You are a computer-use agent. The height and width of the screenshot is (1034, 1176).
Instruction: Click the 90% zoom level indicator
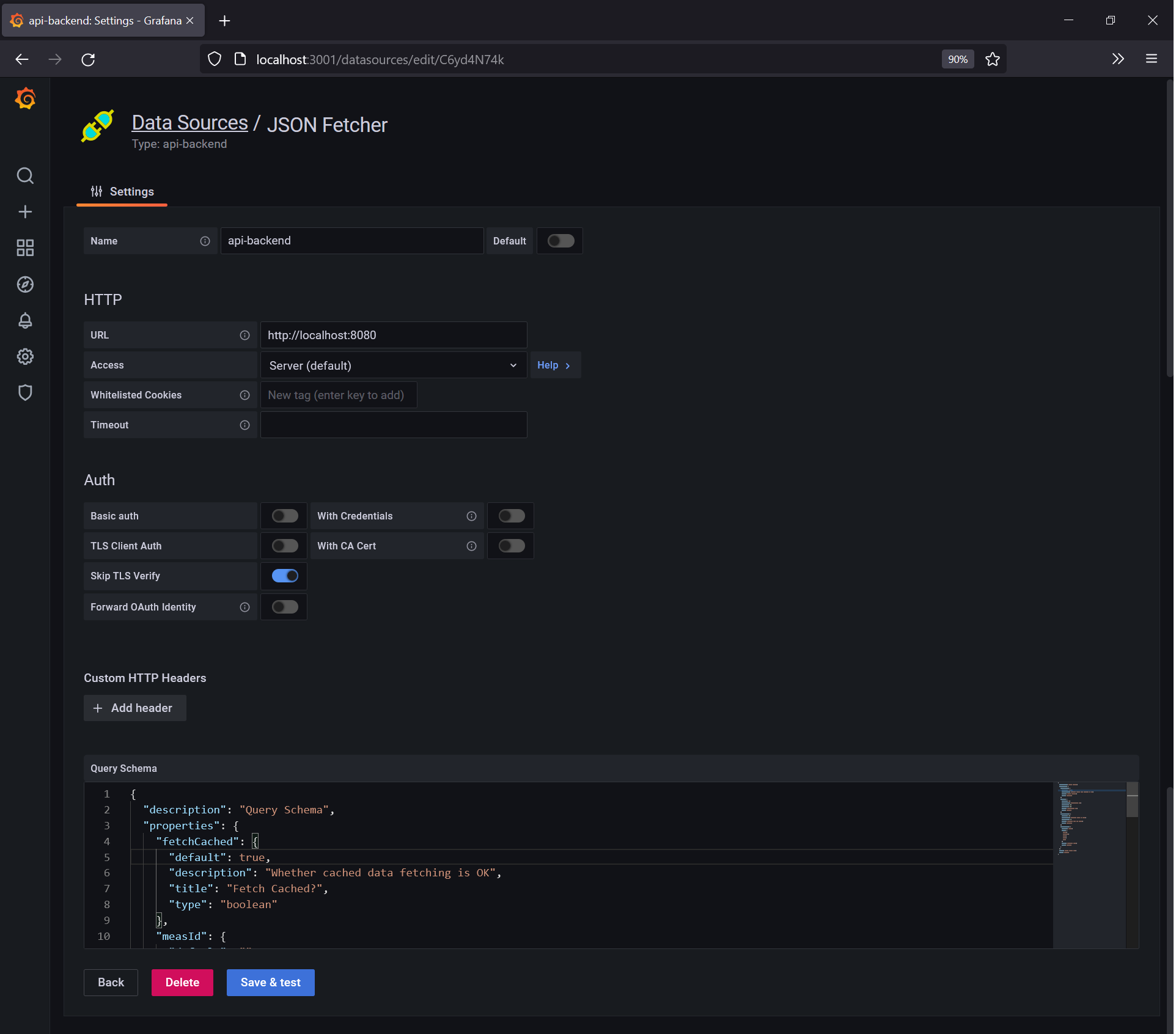coord(957,59)
